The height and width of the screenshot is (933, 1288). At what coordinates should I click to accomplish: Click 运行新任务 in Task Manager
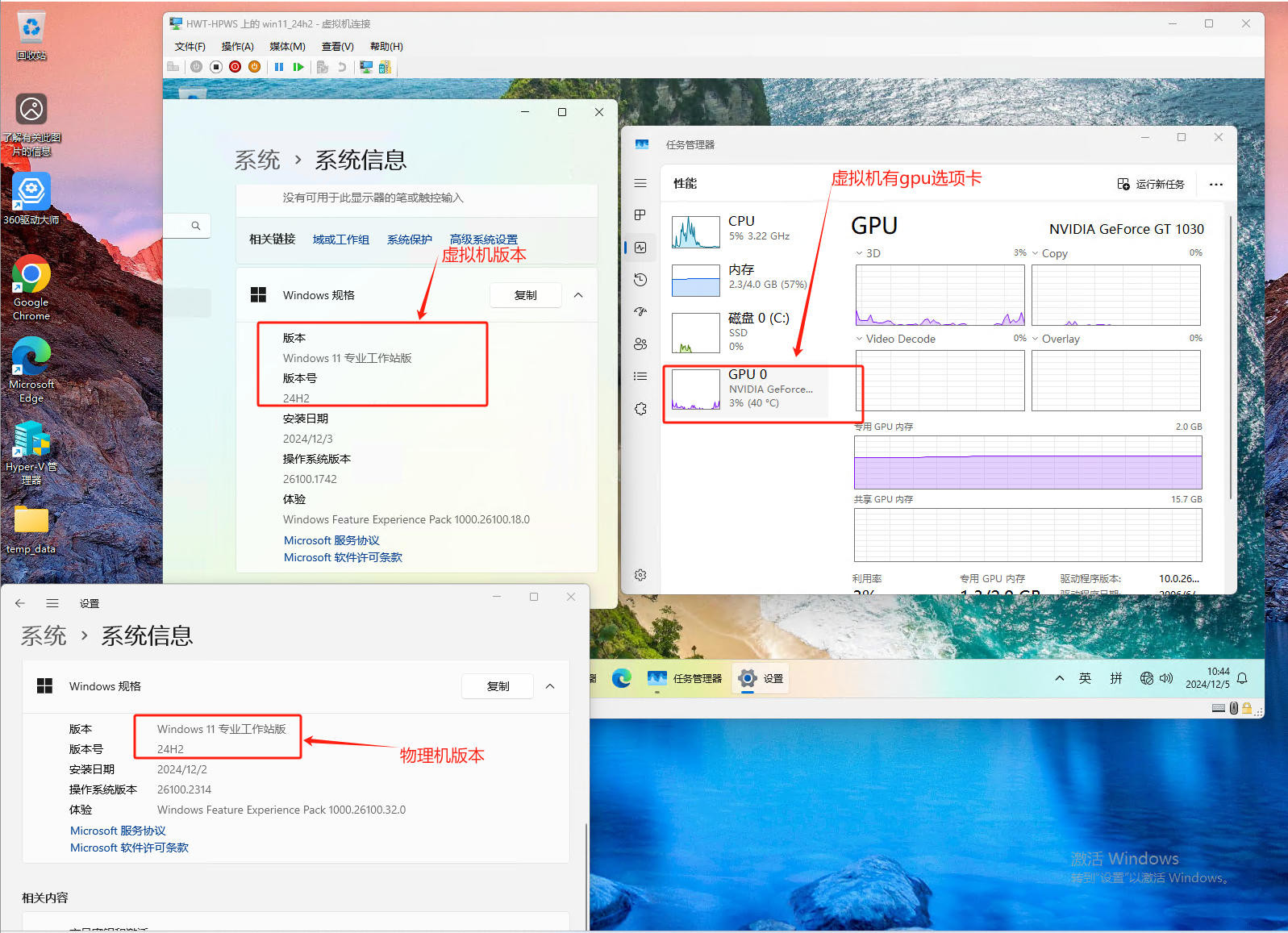tap(1151, 185)
